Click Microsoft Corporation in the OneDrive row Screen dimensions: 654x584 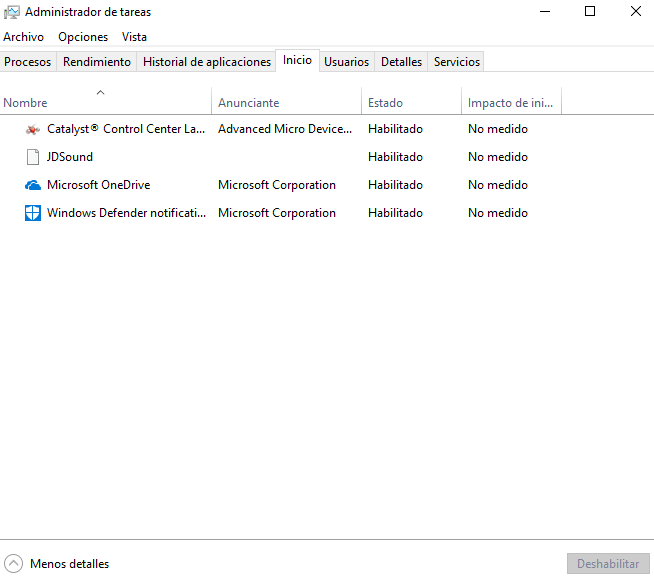[x=277, y=185]
